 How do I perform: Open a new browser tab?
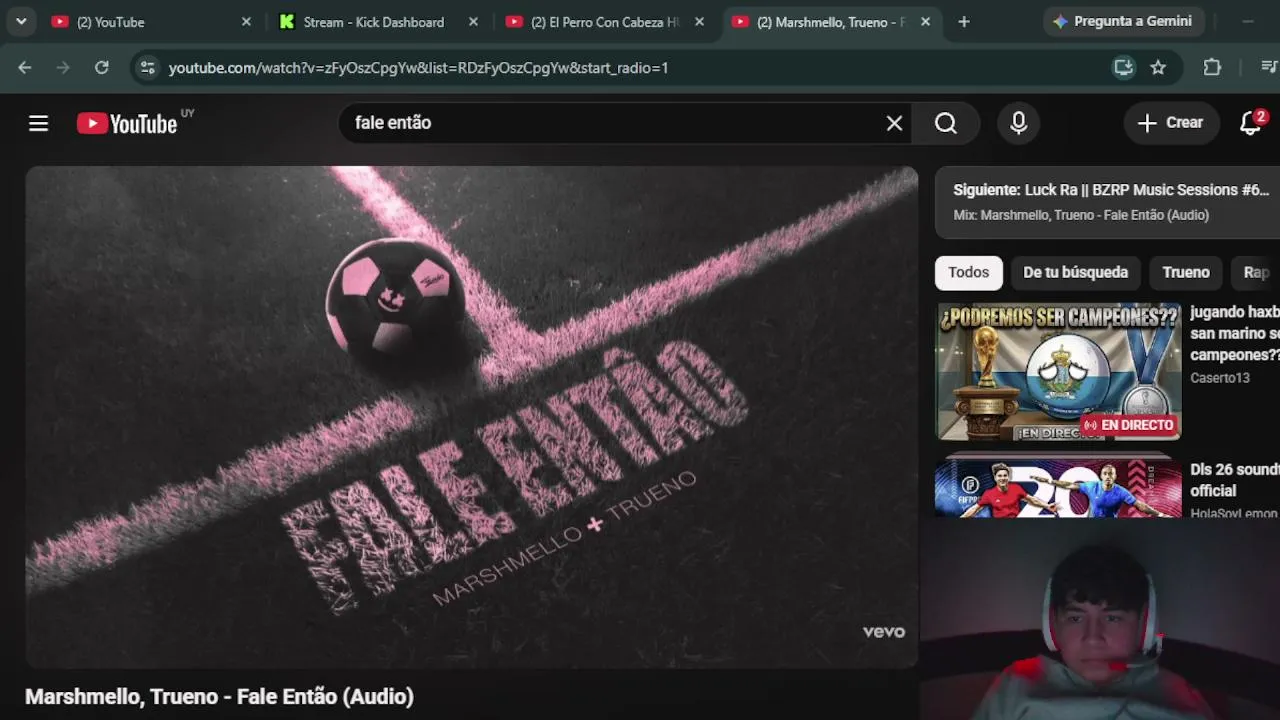point(964,22)
